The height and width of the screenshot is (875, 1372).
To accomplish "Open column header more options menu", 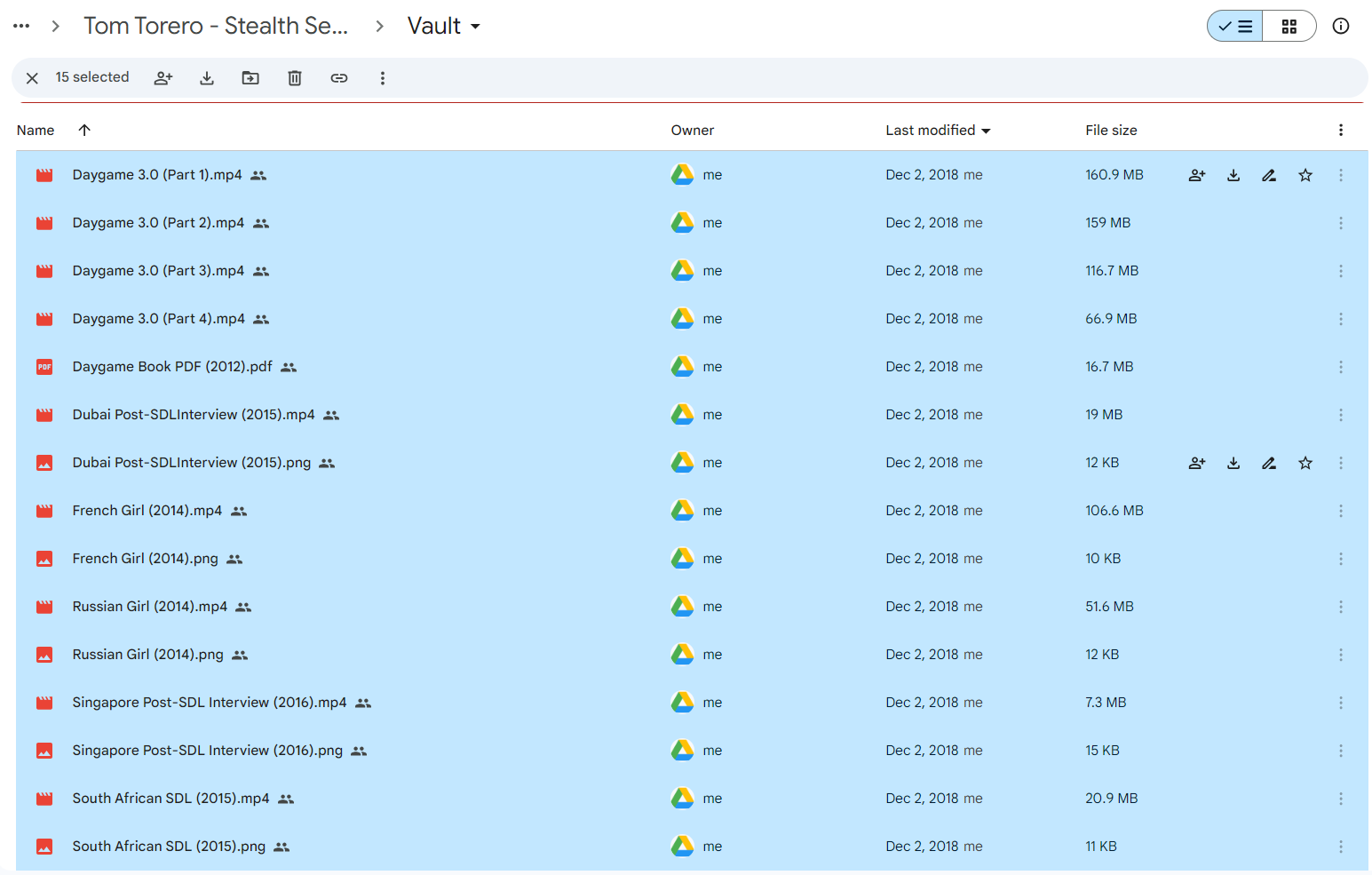I will [x=1341, y=130].
